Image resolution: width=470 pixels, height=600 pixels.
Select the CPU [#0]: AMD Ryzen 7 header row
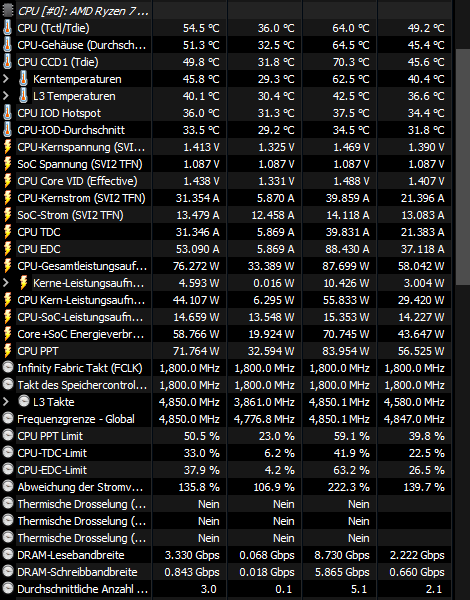[x=227, y=11]
